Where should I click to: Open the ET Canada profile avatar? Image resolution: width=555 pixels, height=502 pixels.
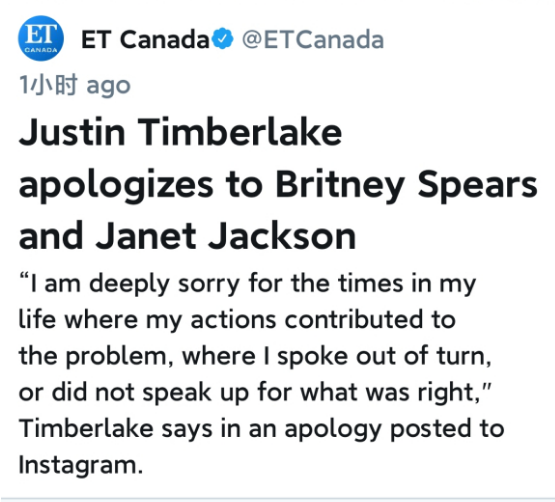pos(41,38)
